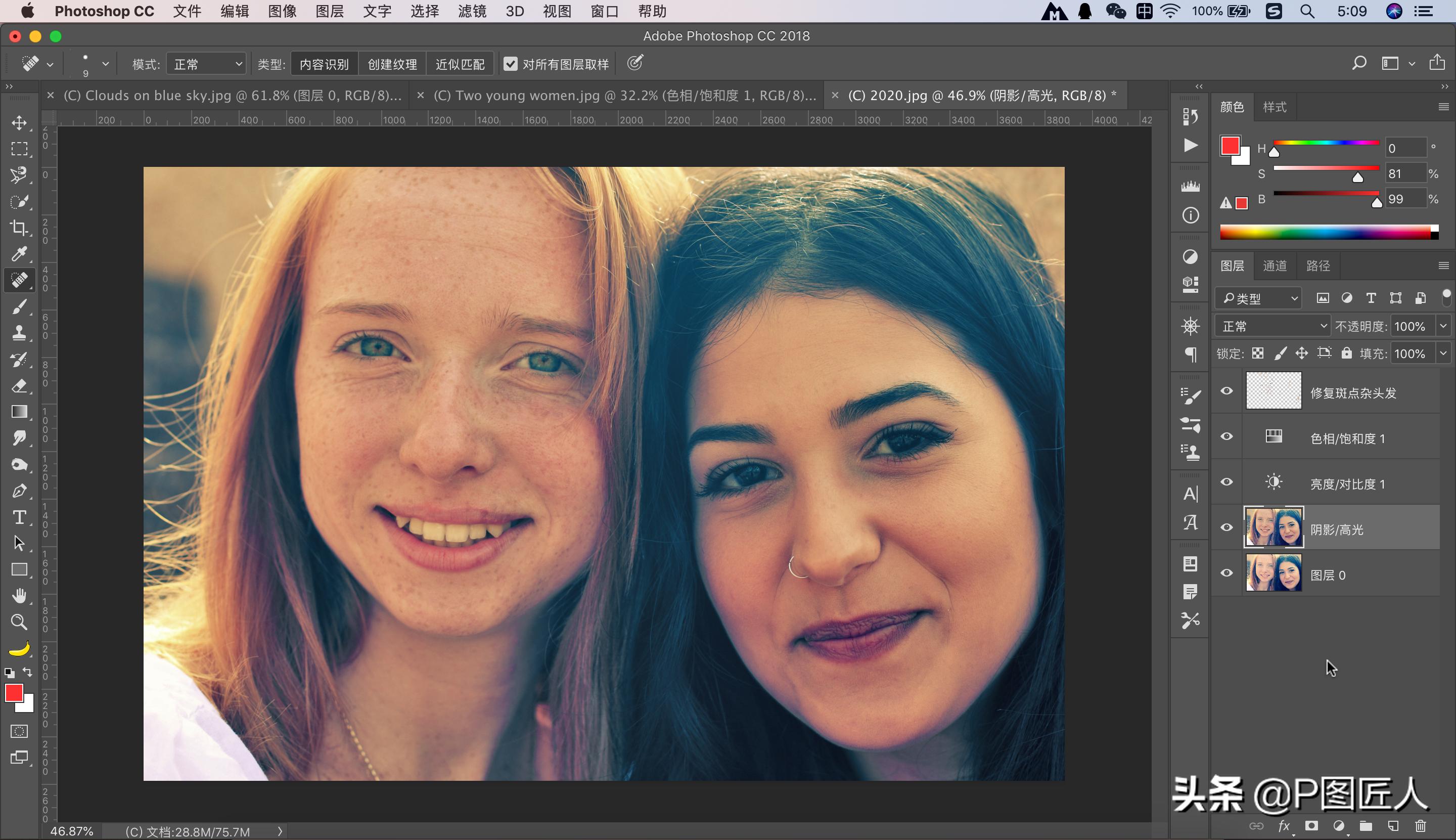Add a layer mask from the Layers panel footer
The width and height of the screenshot is (1456, 840).
[x=1312, y=826]
